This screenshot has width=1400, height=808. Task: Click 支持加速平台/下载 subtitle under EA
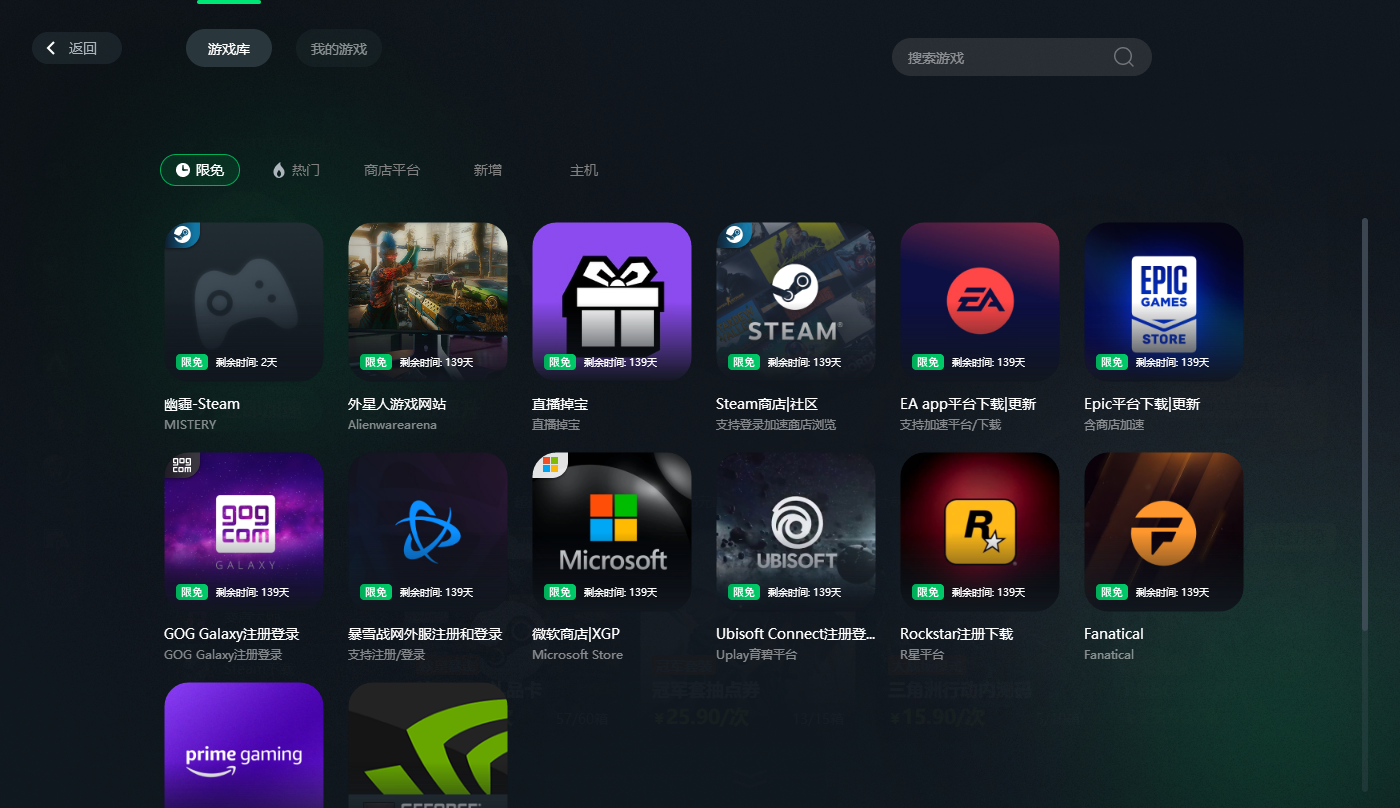[950, 425]
